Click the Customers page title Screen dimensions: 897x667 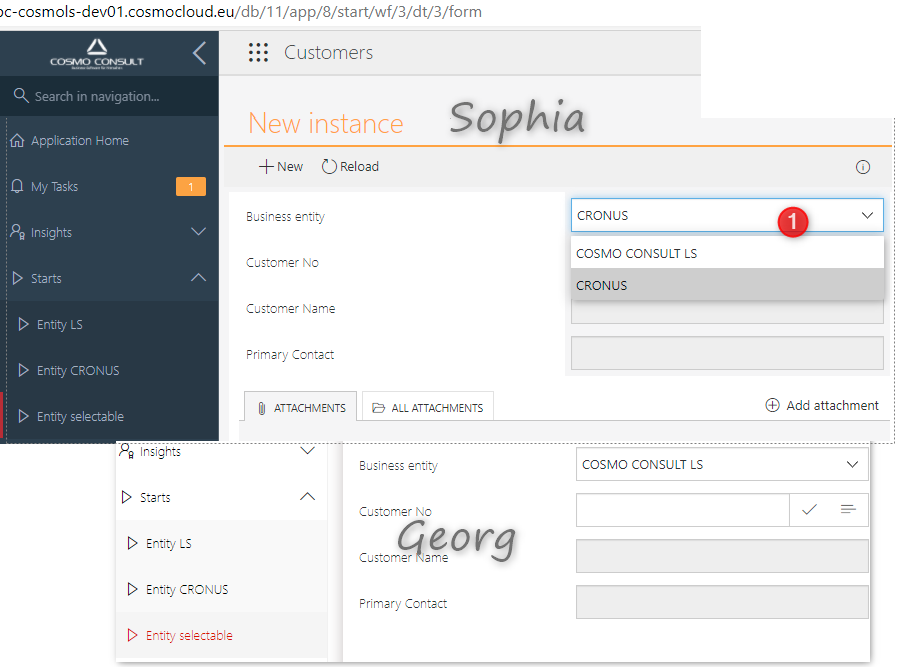(328, 53)
